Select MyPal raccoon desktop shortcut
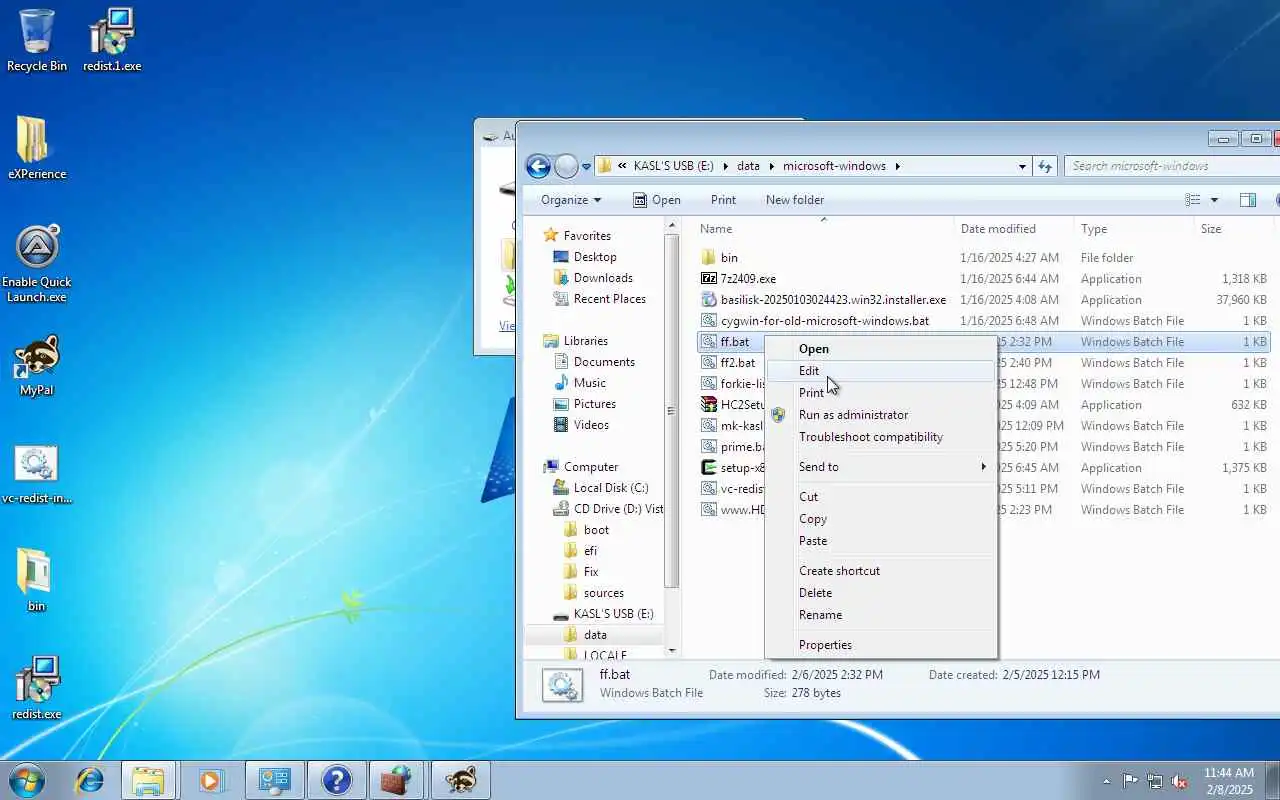Viewport: 1280px width, 800px height. pyautogui.click(x=37, y=365)
